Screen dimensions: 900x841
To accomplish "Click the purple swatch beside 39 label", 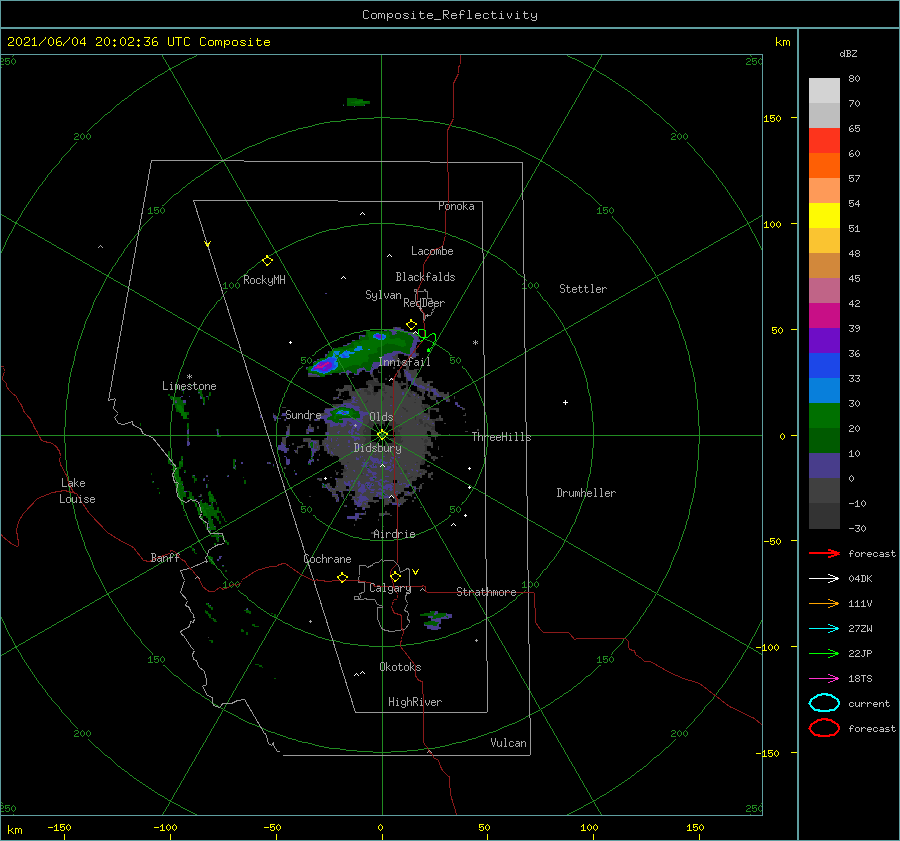I will click(x=824, y=340).
